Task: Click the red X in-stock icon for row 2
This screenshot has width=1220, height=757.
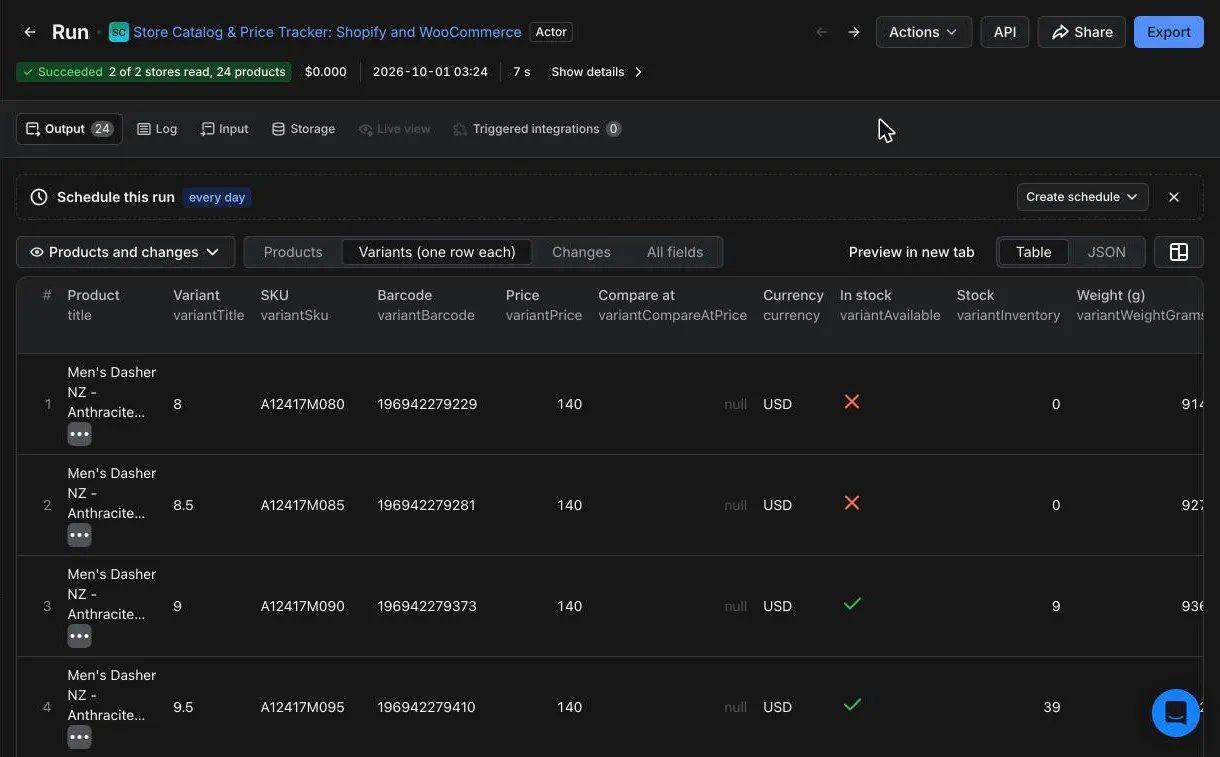Action: click(852, 503)
